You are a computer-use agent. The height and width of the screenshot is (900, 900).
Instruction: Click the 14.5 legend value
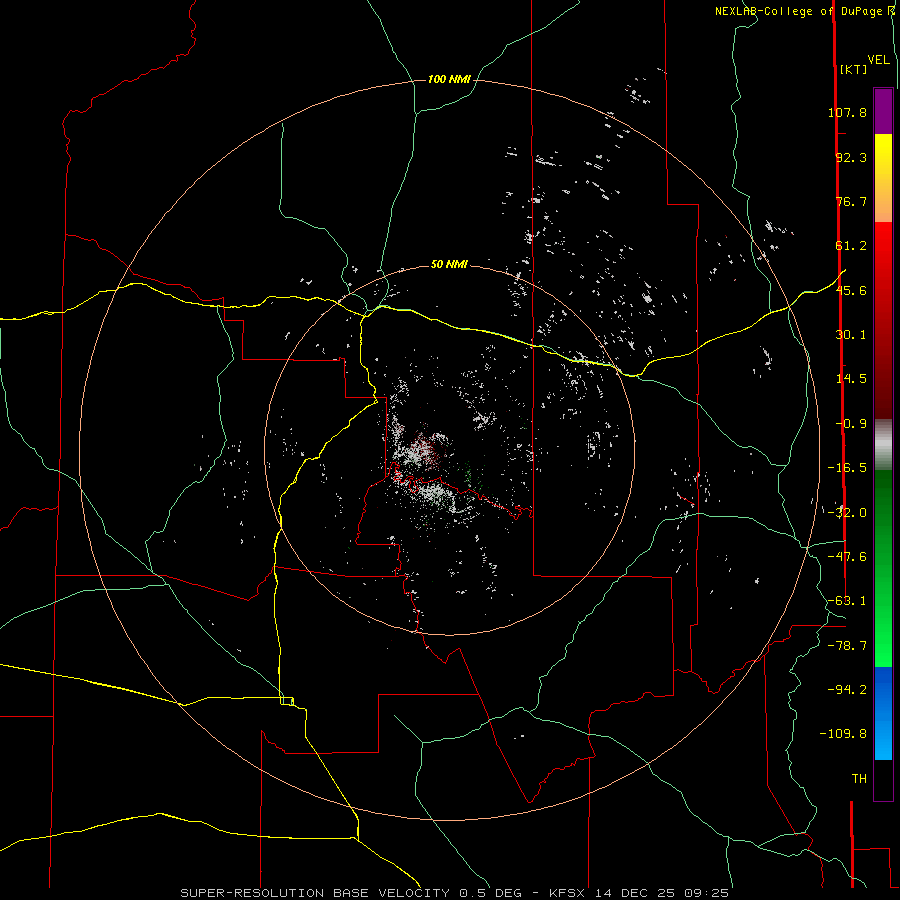point(851,379)
